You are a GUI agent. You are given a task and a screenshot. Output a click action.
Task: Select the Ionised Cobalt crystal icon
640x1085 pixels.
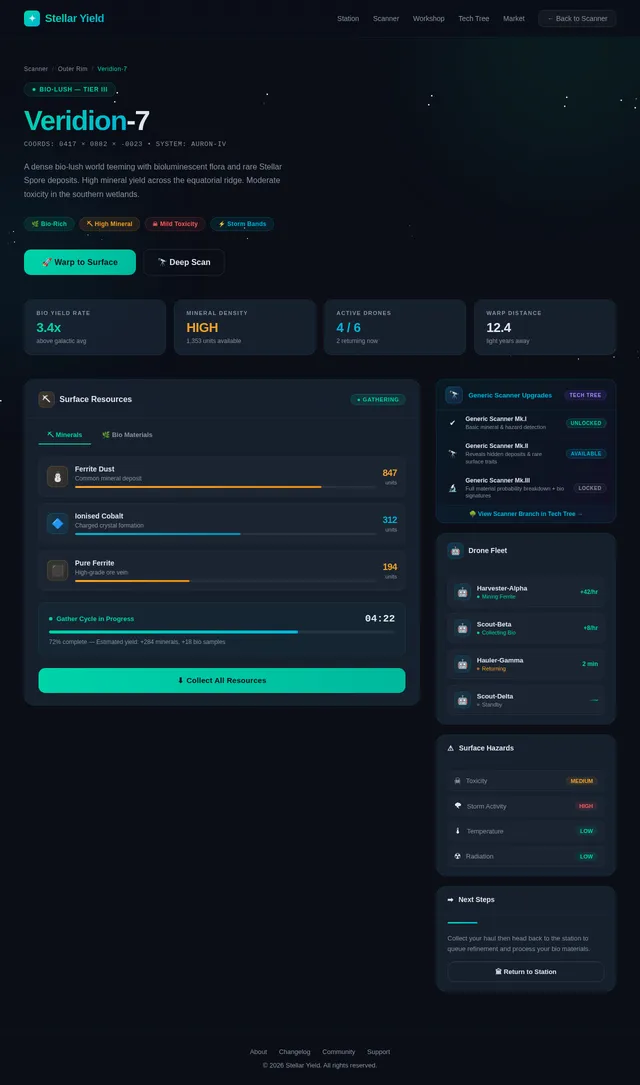point(57,523)
